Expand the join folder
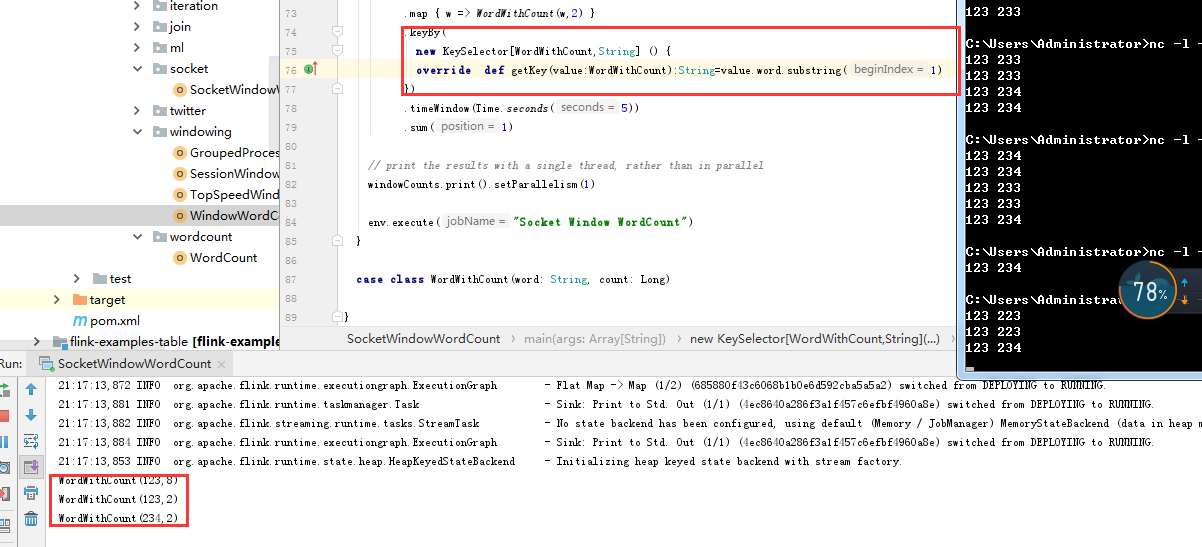Screen dimensions: 1202x547 pos(137,27)
